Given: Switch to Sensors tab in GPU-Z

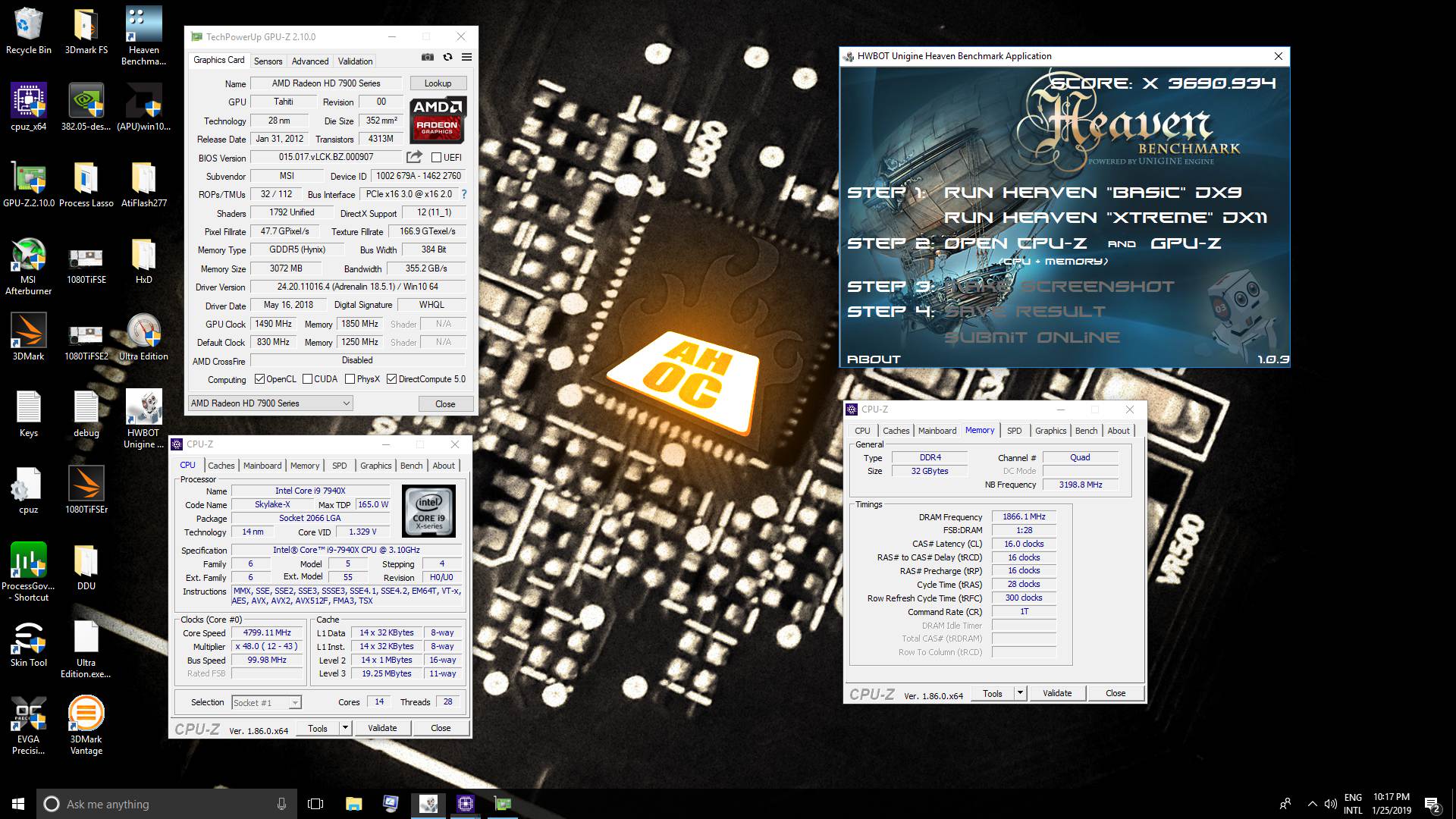Looking at the screenshot, I should tap(268, 61).
